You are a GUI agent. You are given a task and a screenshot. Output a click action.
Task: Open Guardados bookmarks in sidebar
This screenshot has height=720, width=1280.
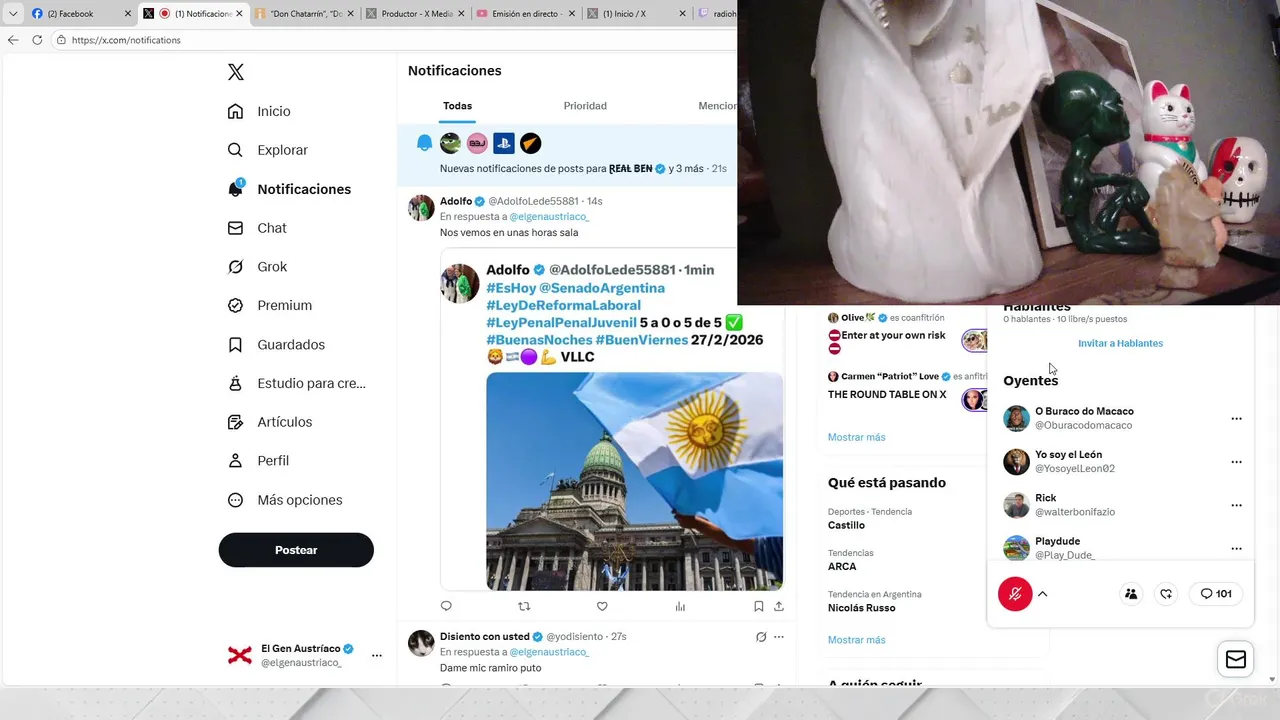(276, 344)
